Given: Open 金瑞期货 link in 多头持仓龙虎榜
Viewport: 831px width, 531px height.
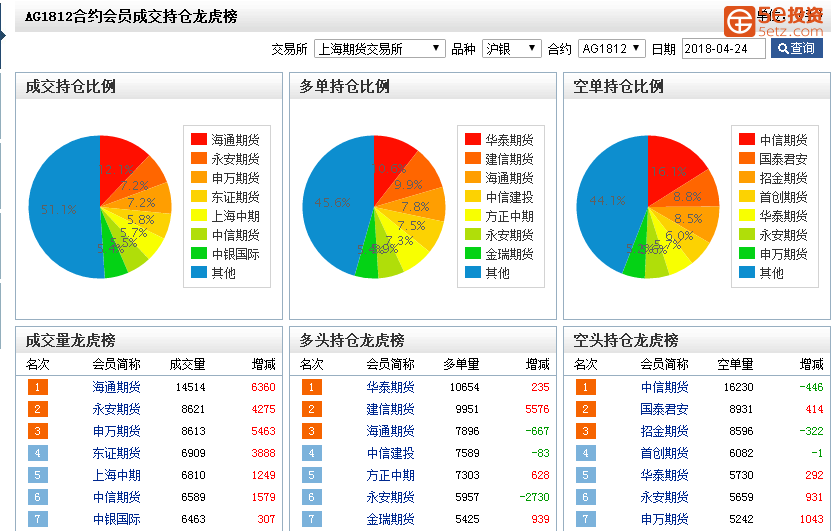Looking at the screenshot, I should click(391, 519).
